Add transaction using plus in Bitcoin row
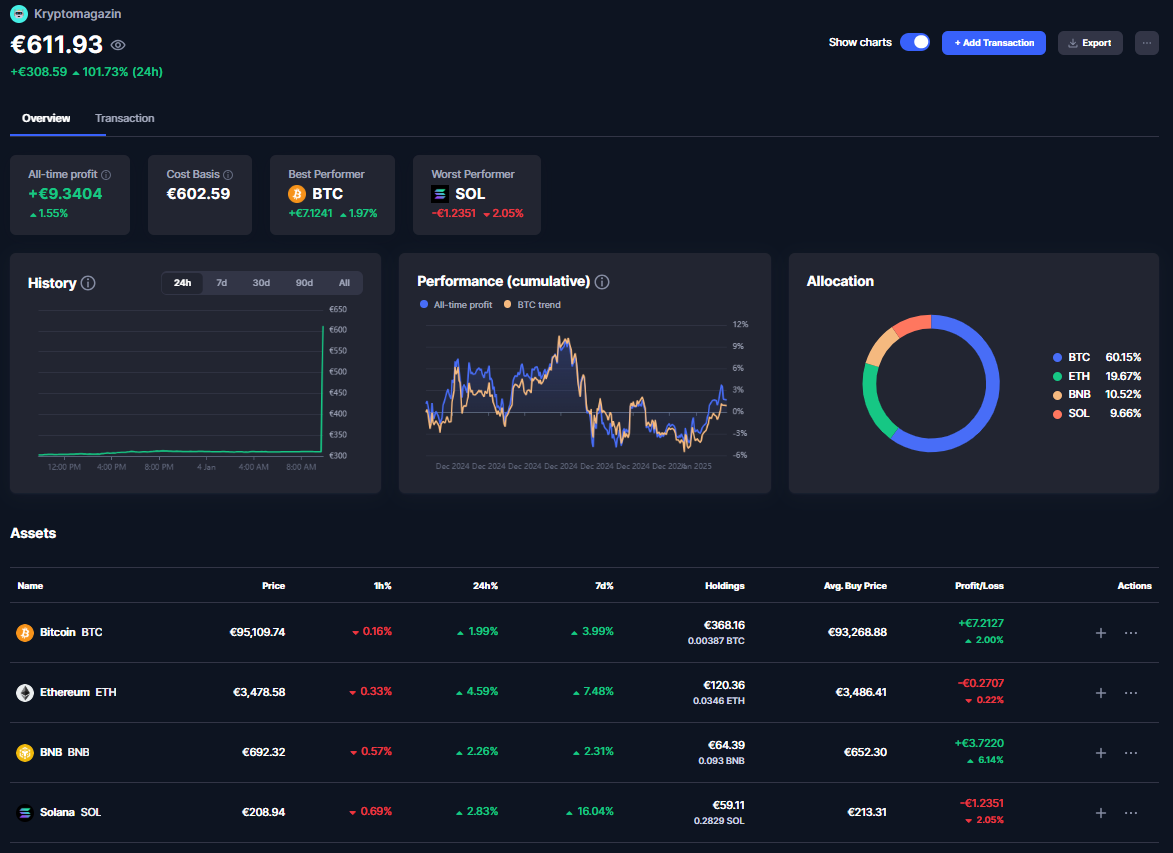The image size is (1173, 853). [1101, 633]
